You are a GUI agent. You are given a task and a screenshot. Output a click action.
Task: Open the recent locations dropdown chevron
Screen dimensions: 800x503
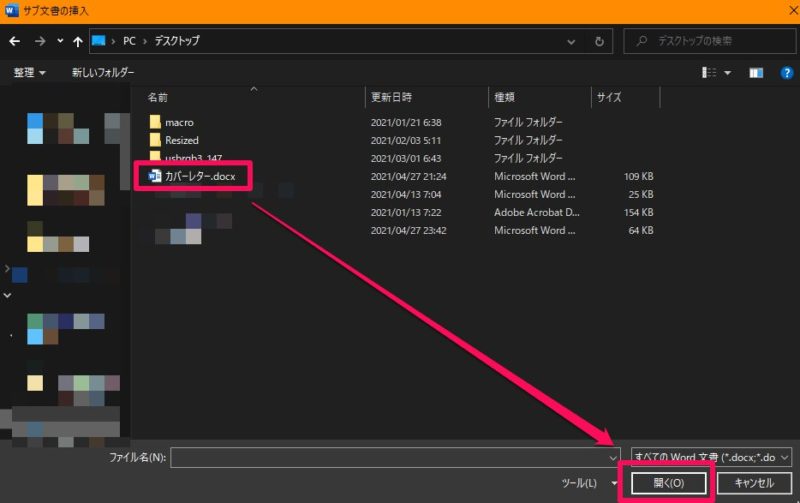pyautogui.click(x=60, y=41)
